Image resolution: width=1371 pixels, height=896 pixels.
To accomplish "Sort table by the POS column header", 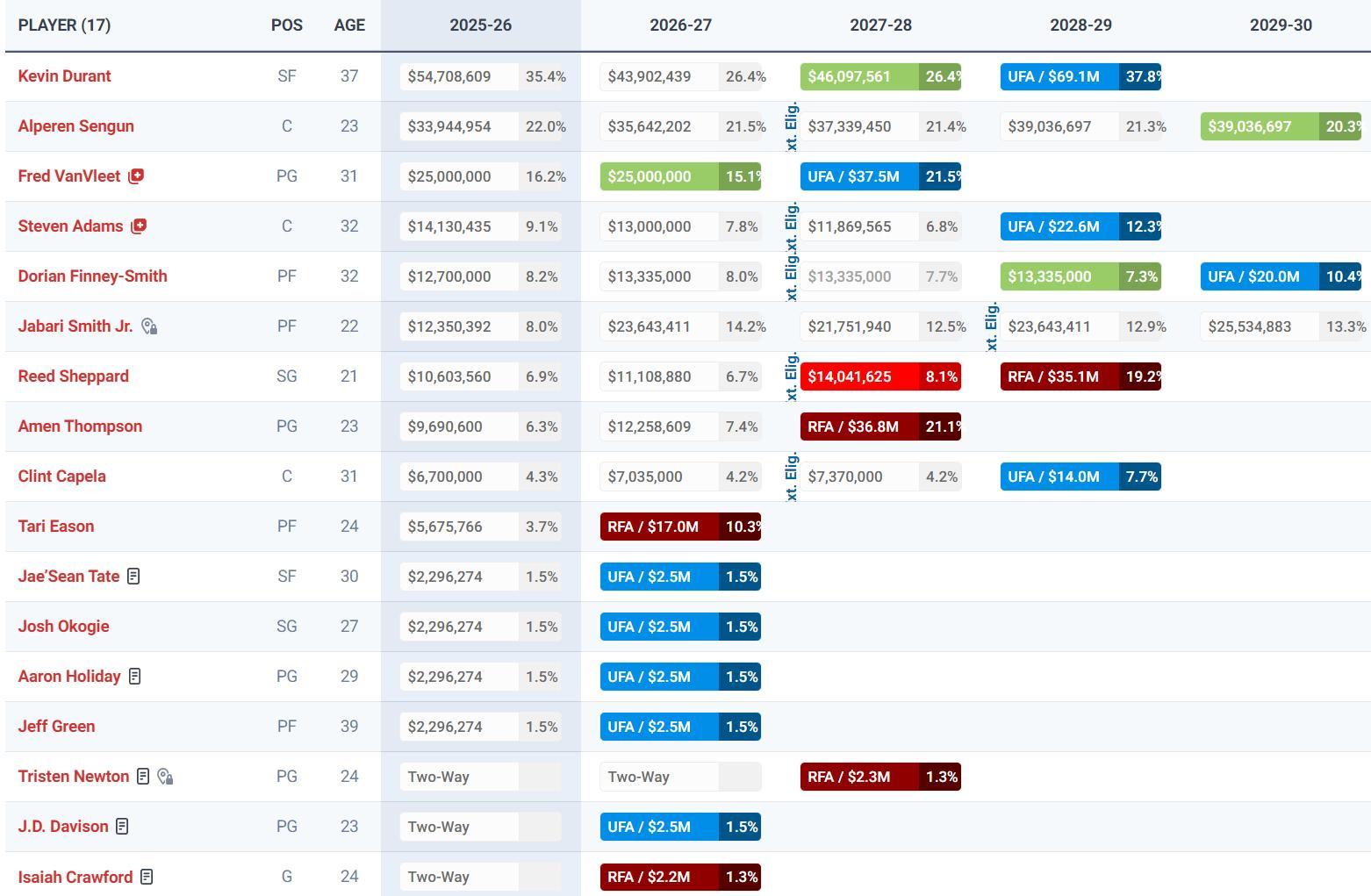I will tap(286, 25).
